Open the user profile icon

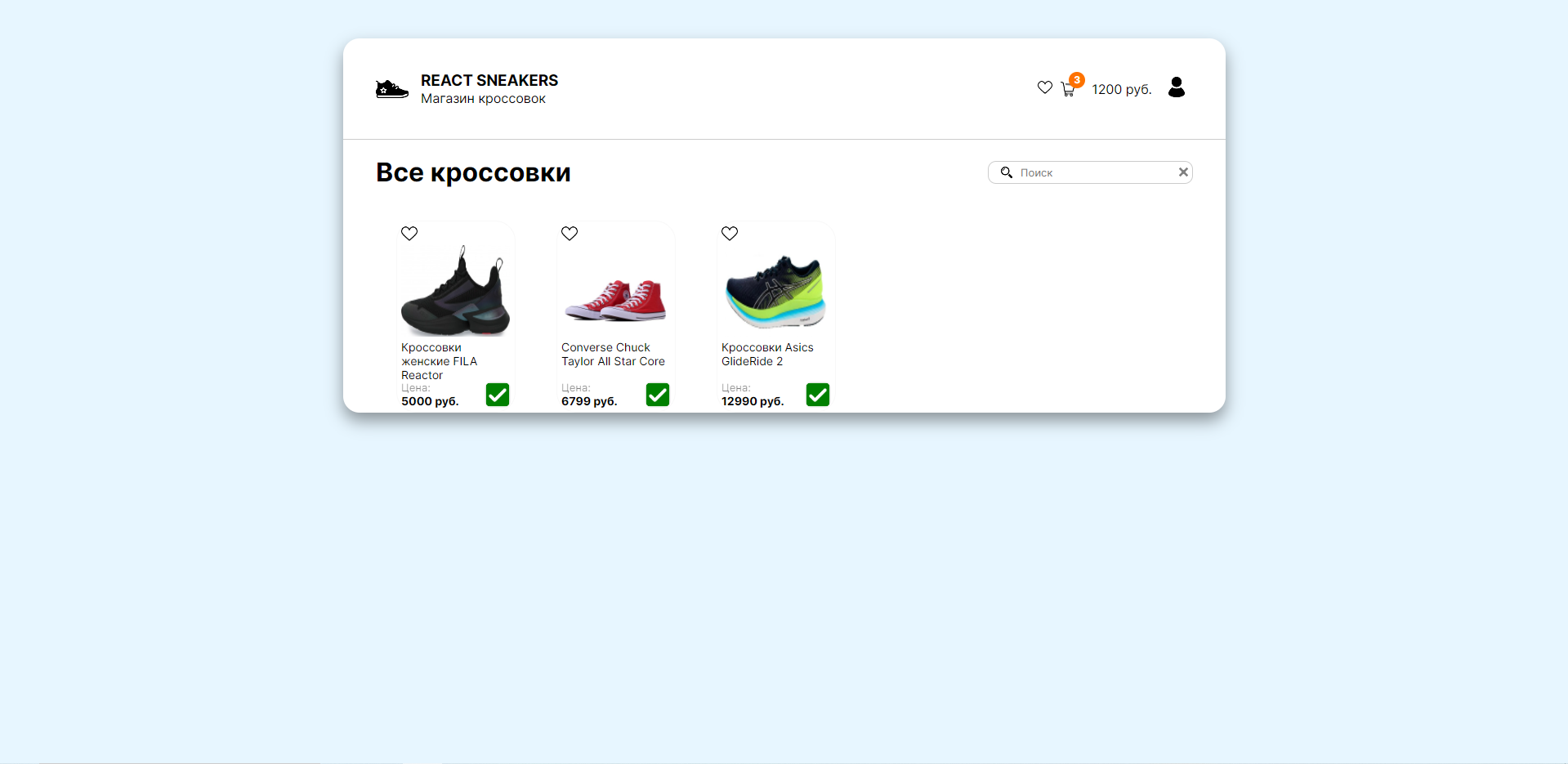(x=1177, y=87)
